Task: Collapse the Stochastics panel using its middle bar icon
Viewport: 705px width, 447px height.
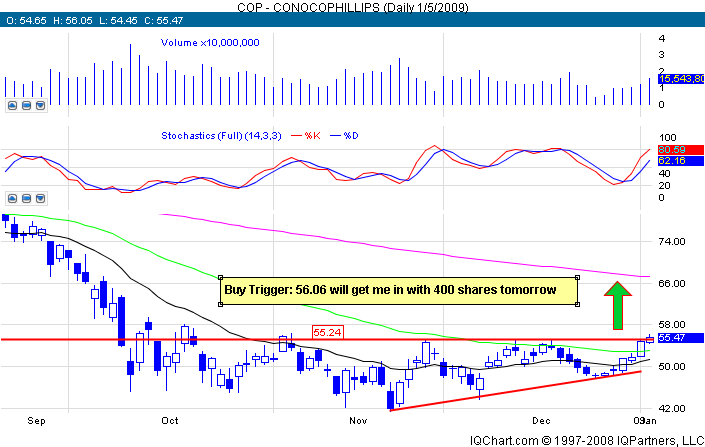Action: click(x=27, y=198)
